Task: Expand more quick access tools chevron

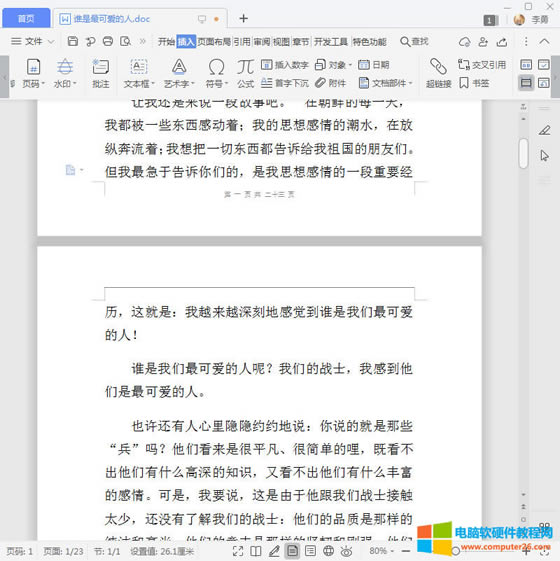Action: (x=143, y=42)
